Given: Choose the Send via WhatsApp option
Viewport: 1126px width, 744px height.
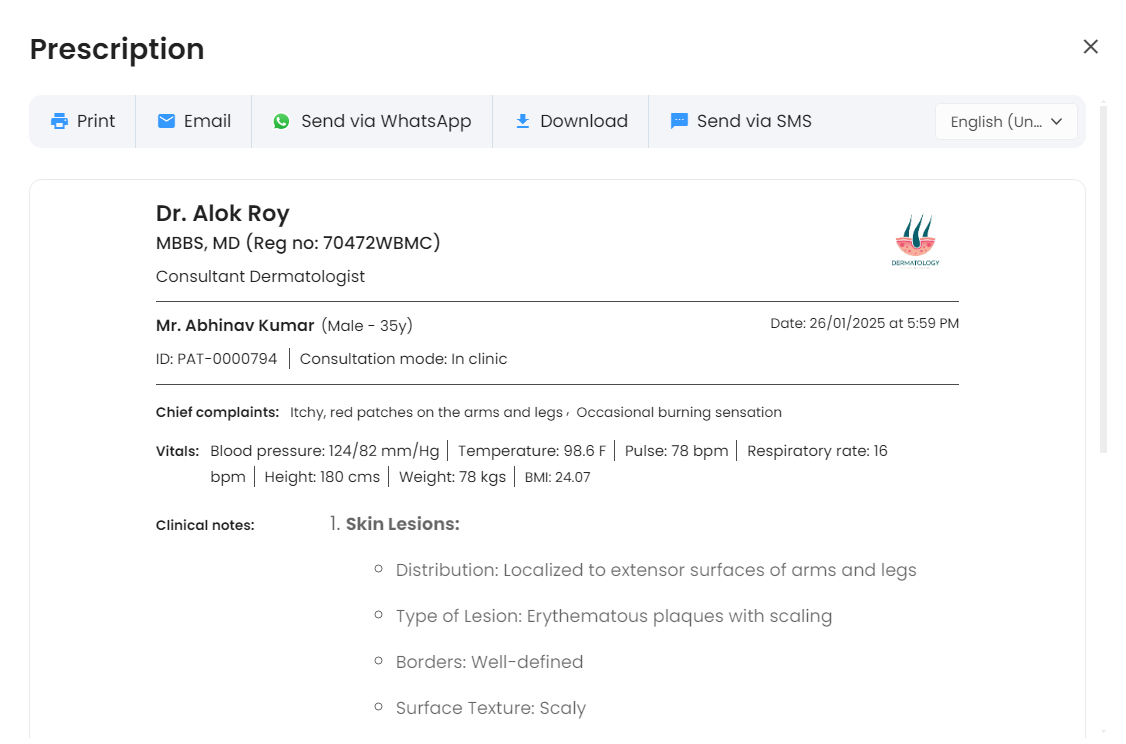Looking at the screenshot, I should (x=386, y=121).
